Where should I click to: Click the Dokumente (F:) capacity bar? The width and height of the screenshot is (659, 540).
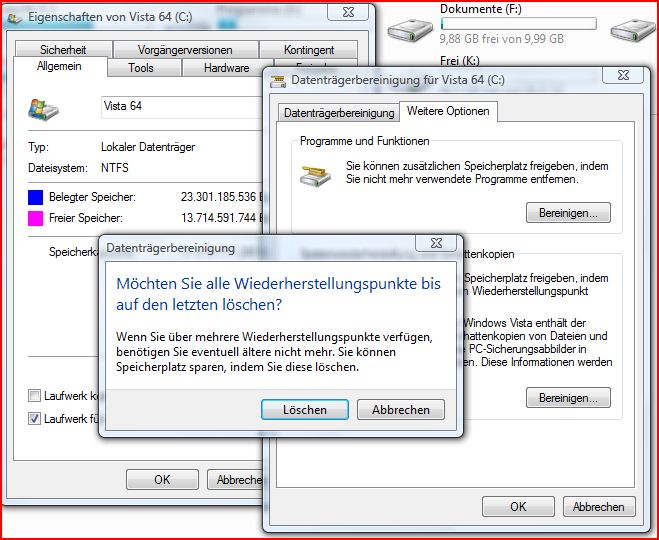click(519, 24)
